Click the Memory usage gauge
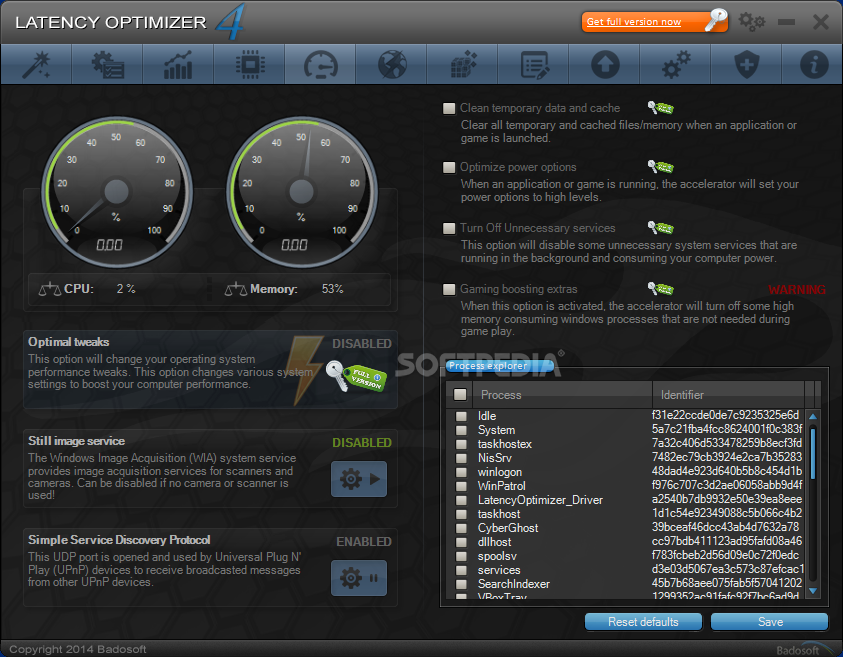 coord(302,192)
